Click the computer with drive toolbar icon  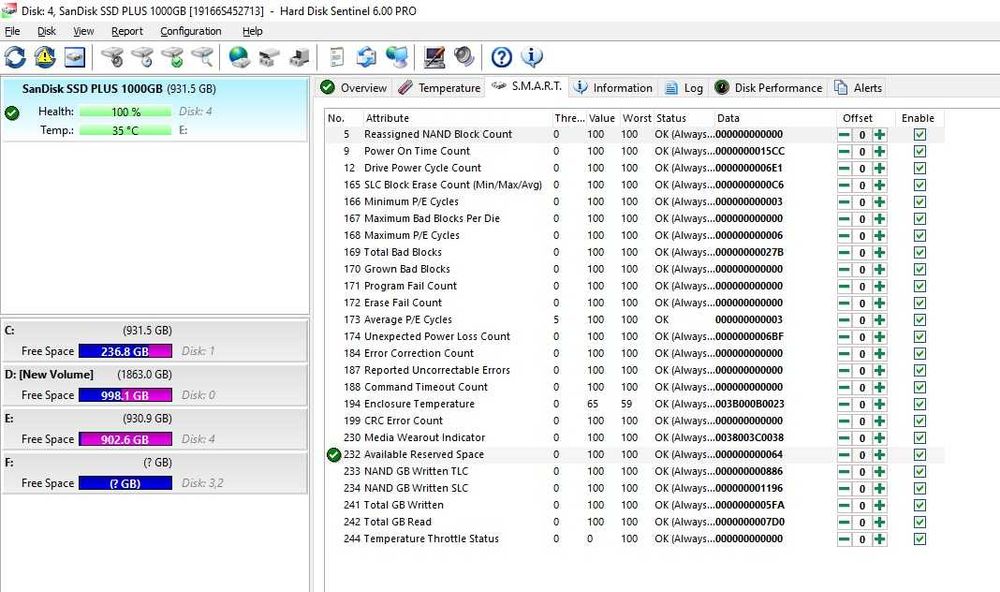299,57
